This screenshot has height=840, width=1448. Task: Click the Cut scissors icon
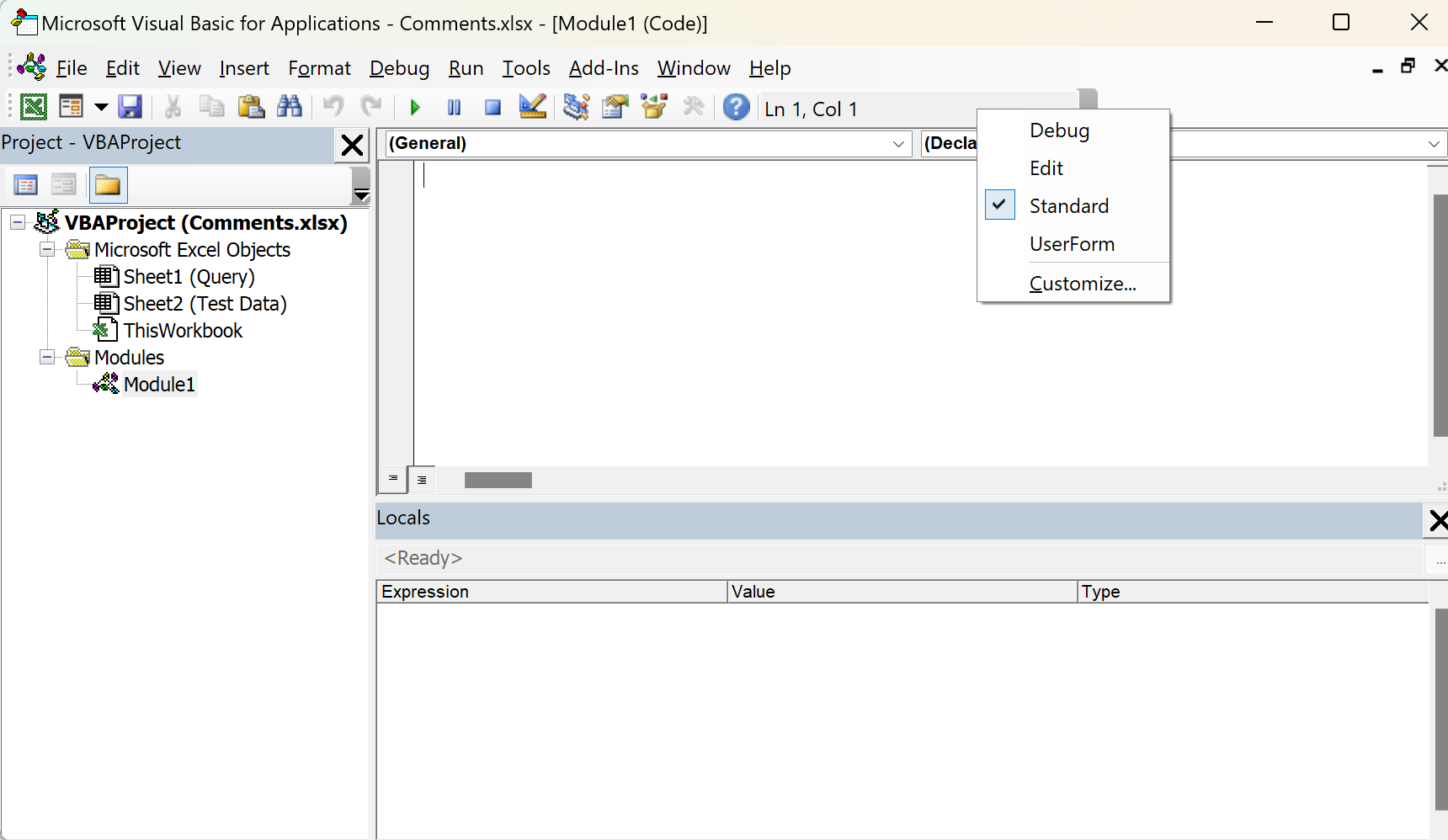coord(173,107)
